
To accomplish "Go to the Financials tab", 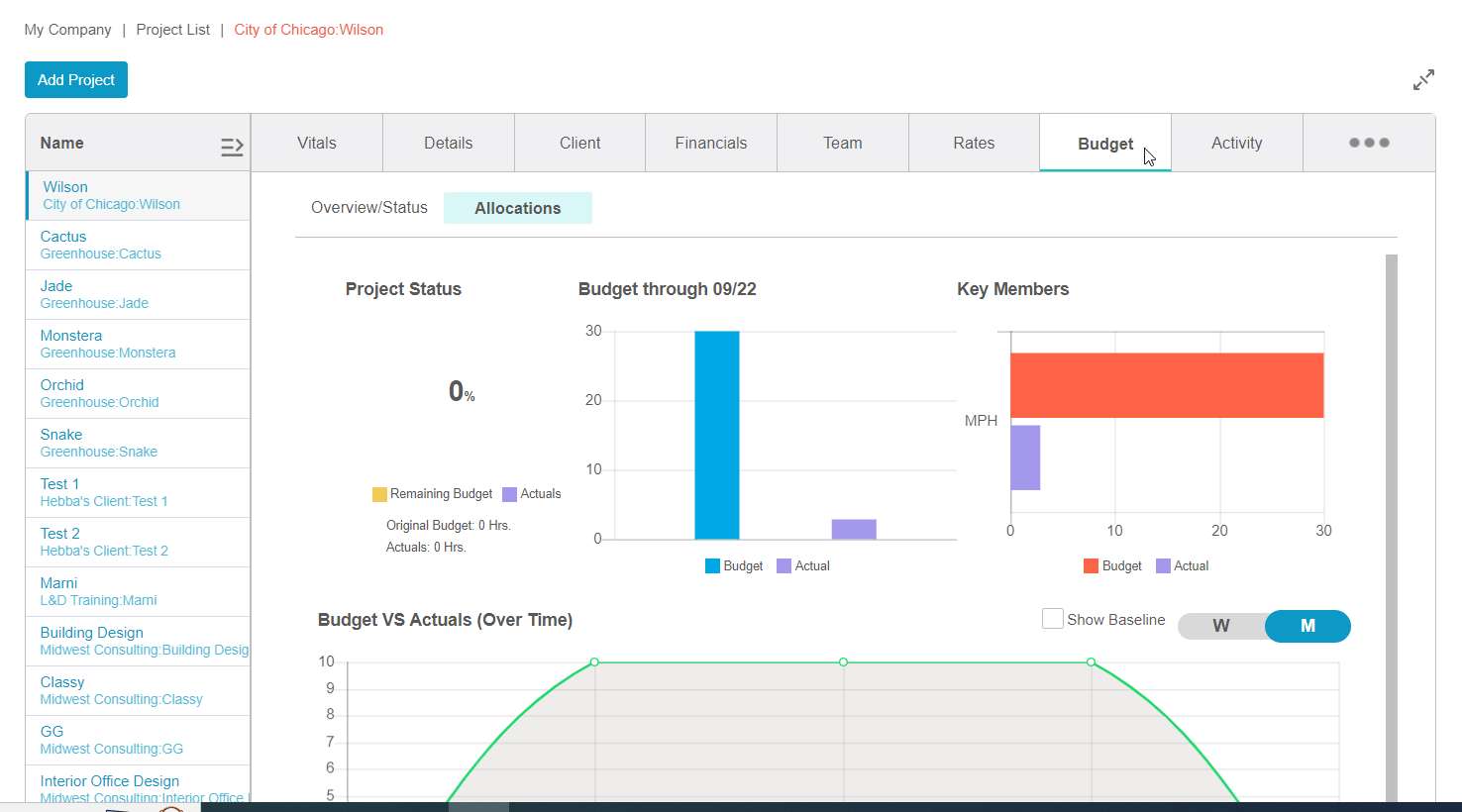I will pyautogui.click(x=711, y=143).
